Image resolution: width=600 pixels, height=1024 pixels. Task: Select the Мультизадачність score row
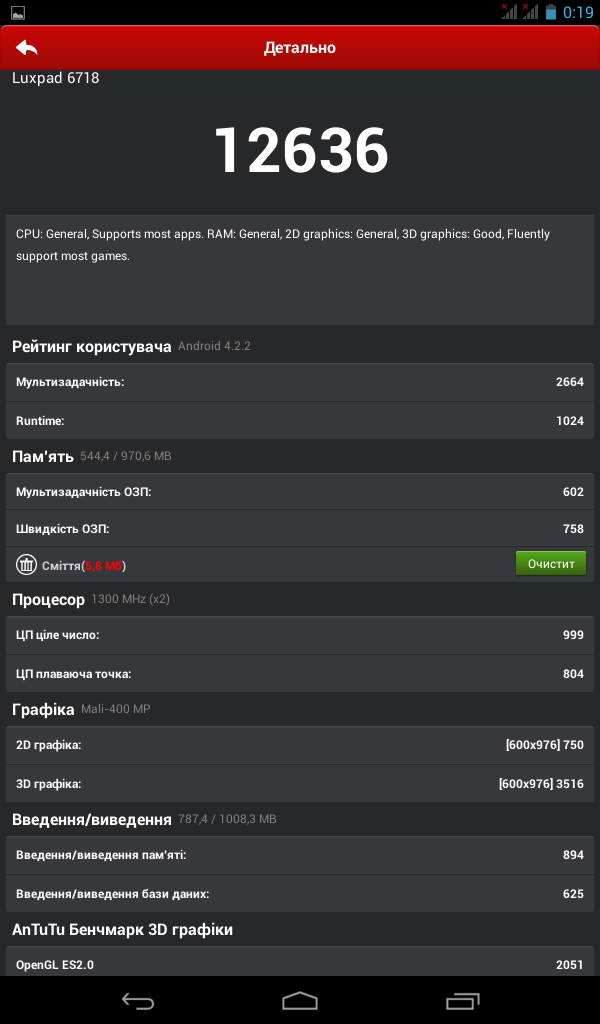300,382
